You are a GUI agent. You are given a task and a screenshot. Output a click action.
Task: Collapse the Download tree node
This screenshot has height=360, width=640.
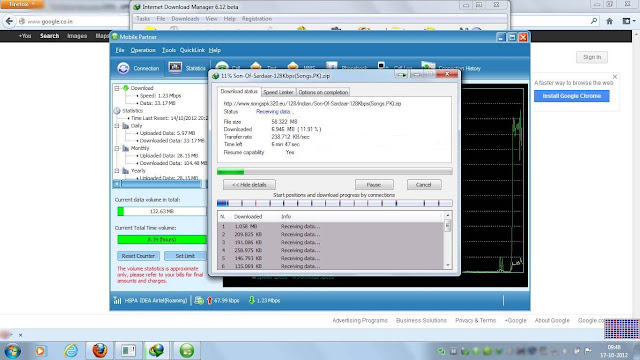[117, 88]
